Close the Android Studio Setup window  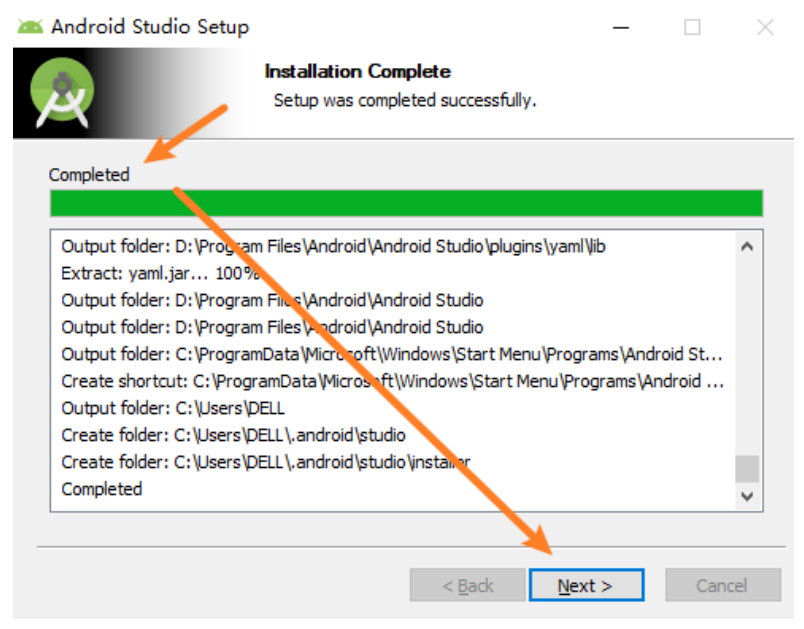[765, 27]
